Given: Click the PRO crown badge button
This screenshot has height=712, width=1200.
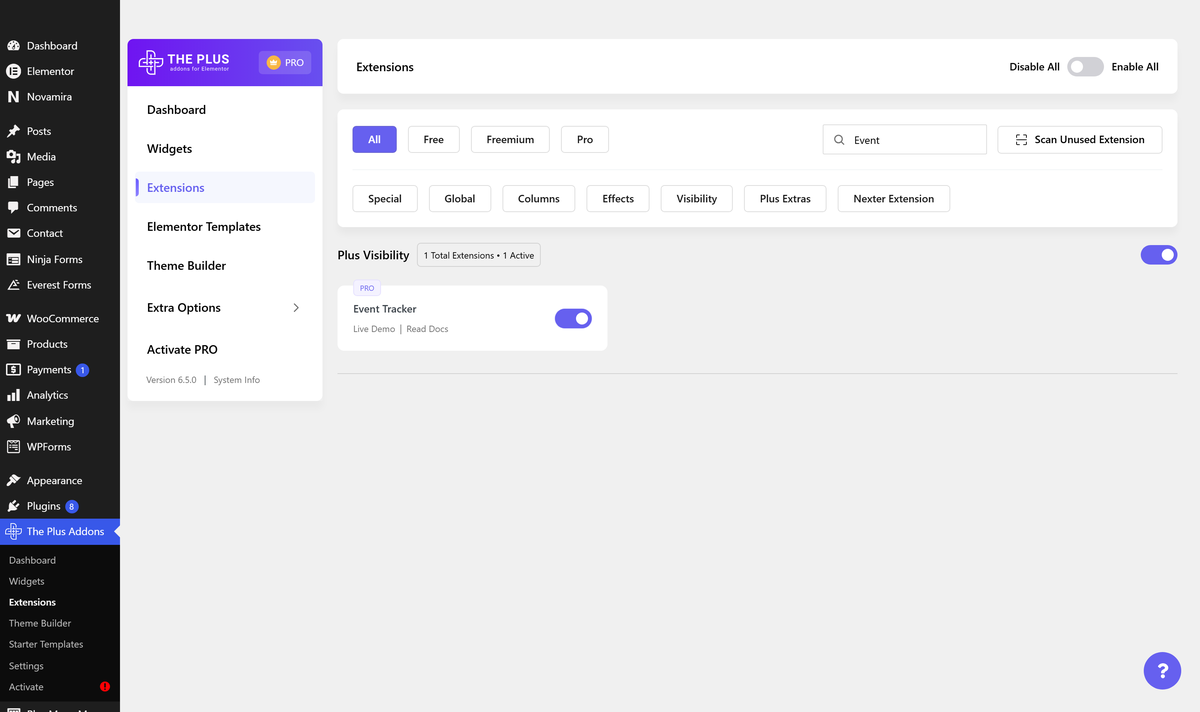Looking at the screenshot, I should coord(285,62).
